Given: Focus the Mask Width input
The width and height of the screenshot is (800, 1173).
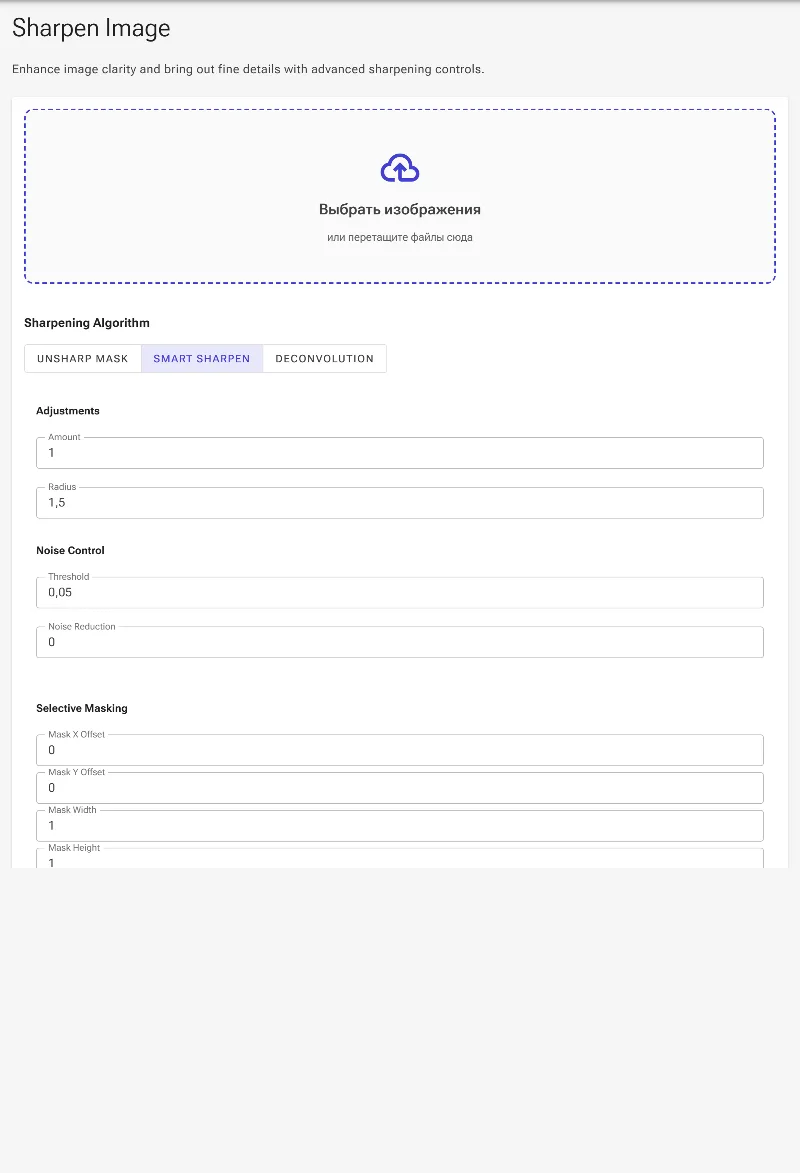Looking at the screenshot, I should (400, 826).
